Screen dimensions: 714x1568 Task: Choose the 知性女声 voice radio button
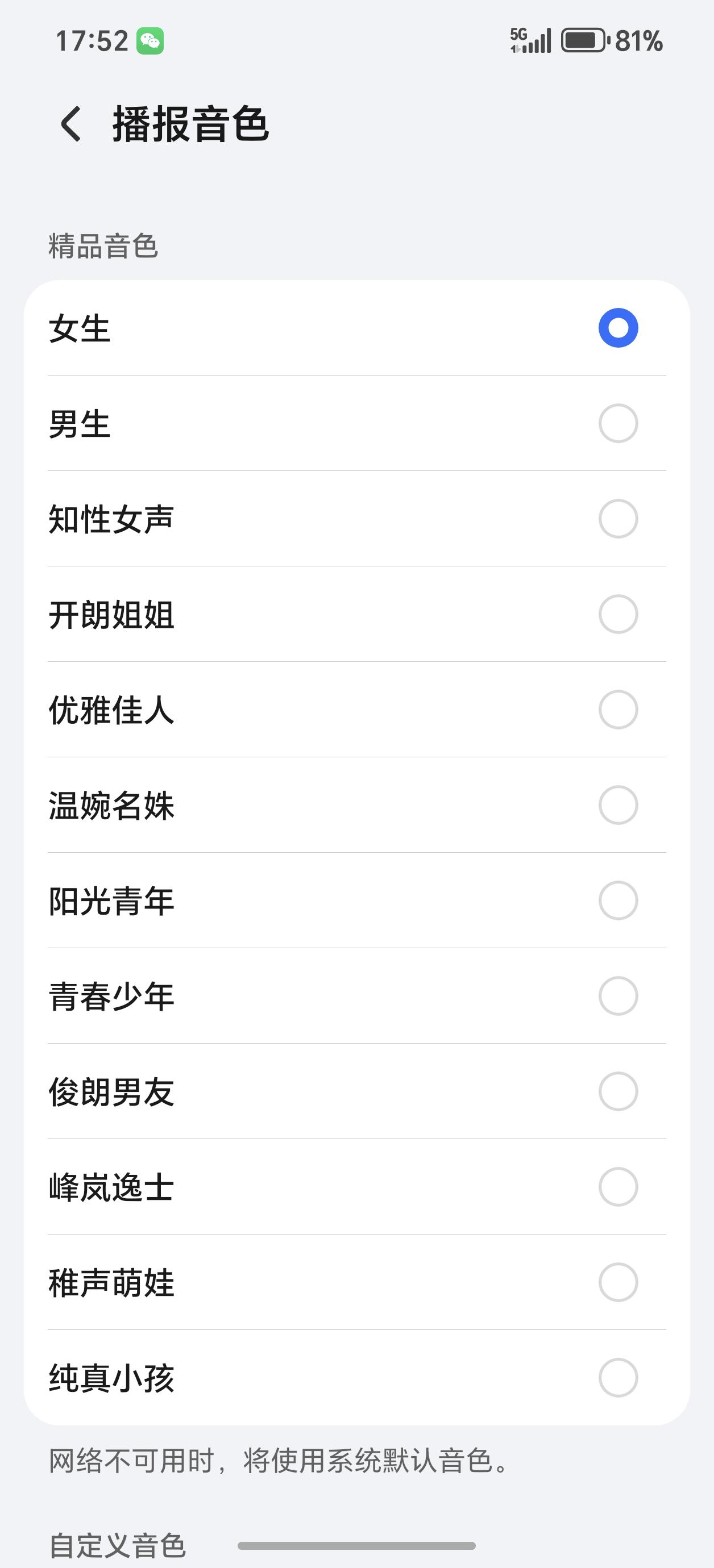(618, 519)
